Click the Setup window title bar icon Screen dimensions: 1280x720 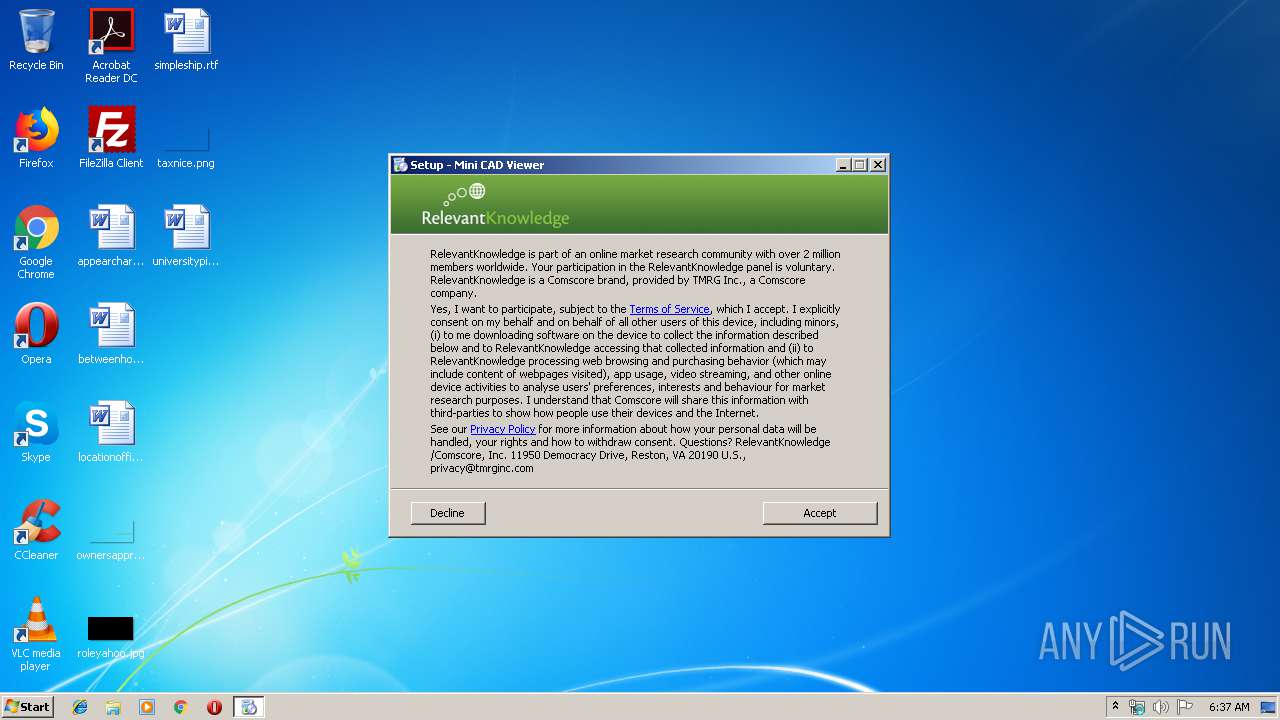pyautogui.click(x=400, y=165)
